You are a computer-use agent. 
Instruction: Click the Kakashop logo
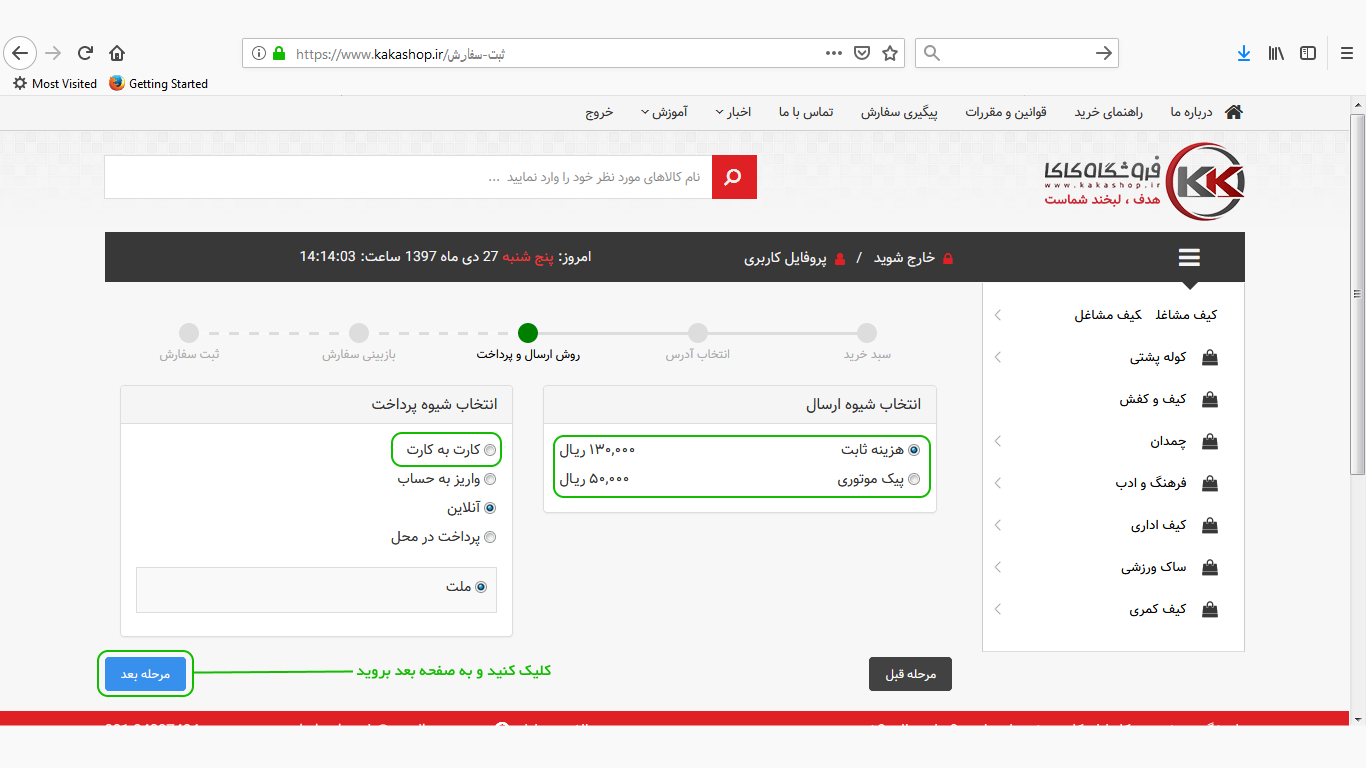coord(1145,181)
